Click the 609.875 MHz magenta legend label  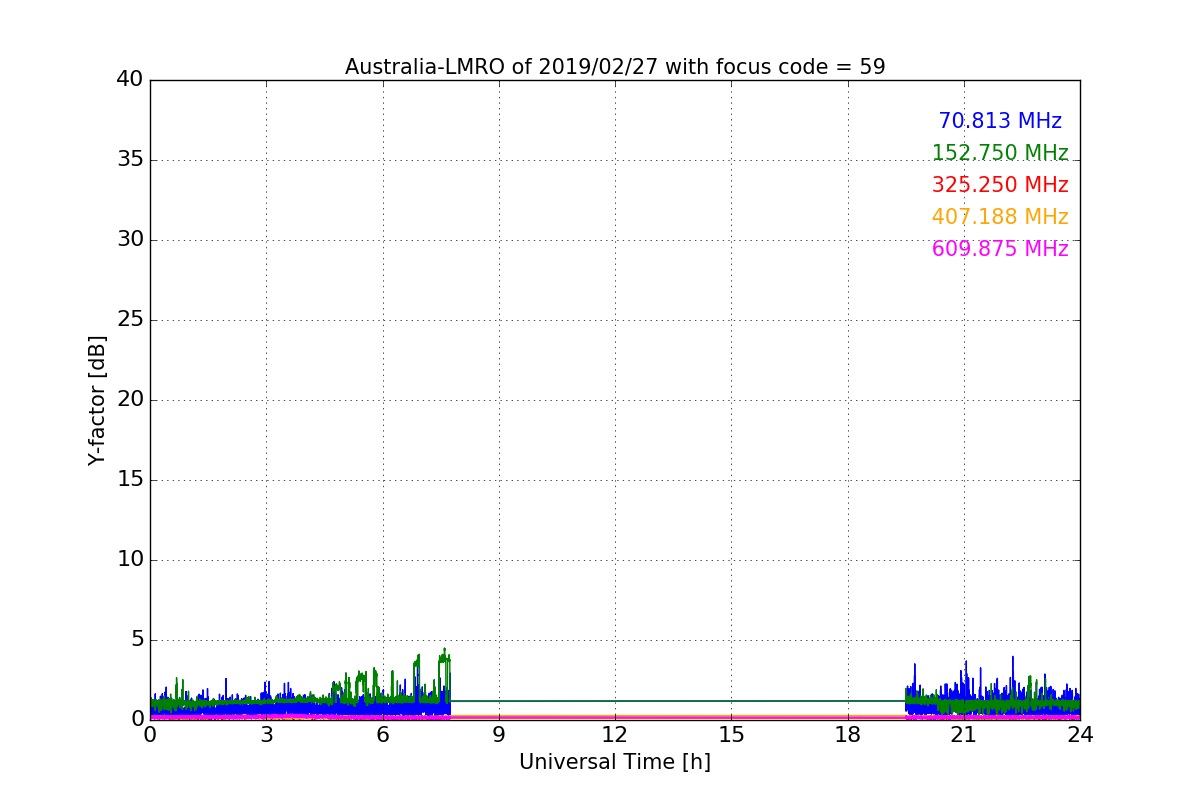pyautogui.click(x=999, y=249)
